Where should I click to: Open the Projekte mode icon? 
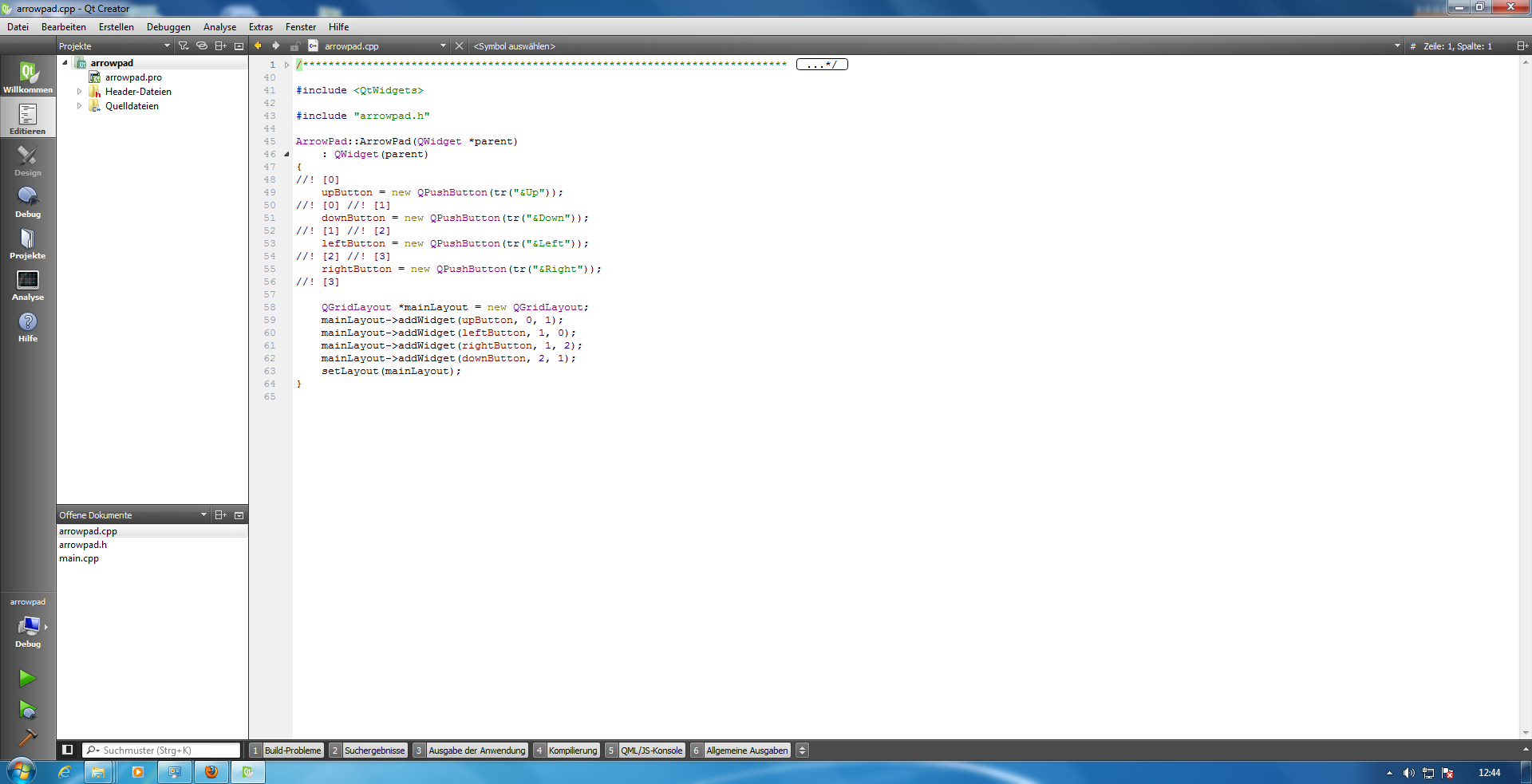[28, 243]
